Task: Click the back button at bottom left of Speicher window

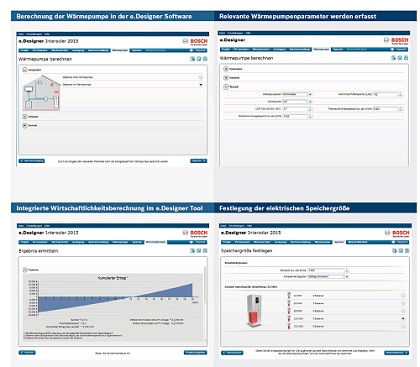Action: click(232, 353)
